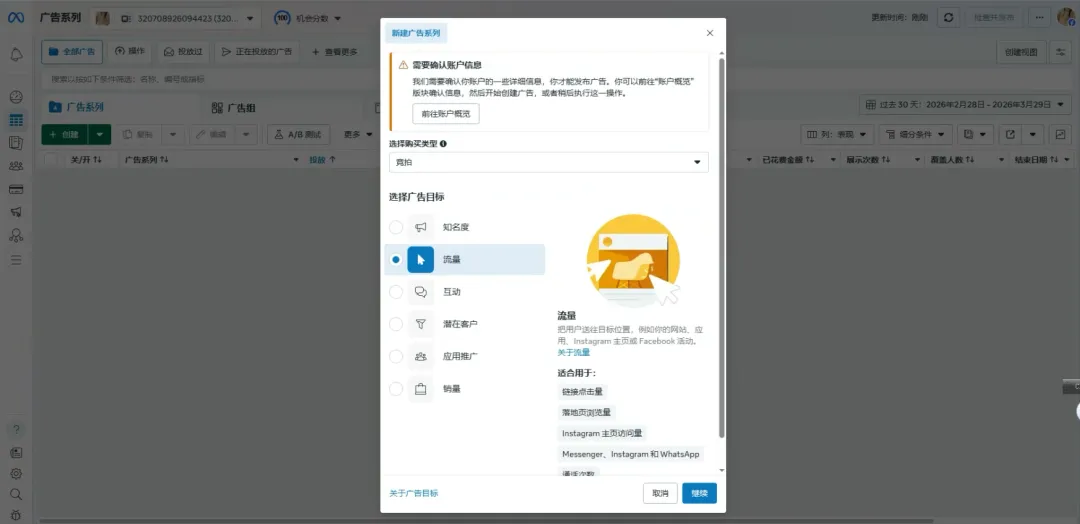Click the export share icon in toolbar

pos(1010,134)
